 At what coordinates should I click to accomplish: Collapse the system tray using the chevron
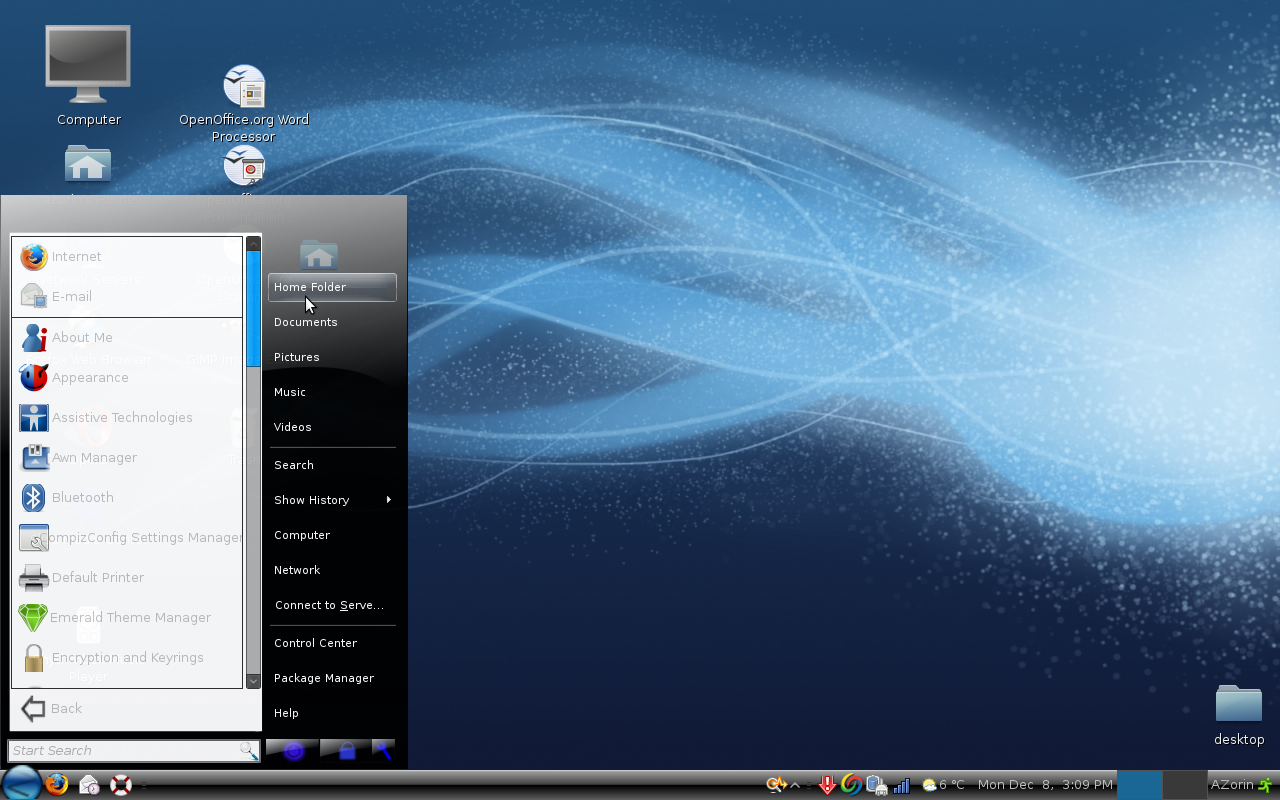(x=794, y=784)
